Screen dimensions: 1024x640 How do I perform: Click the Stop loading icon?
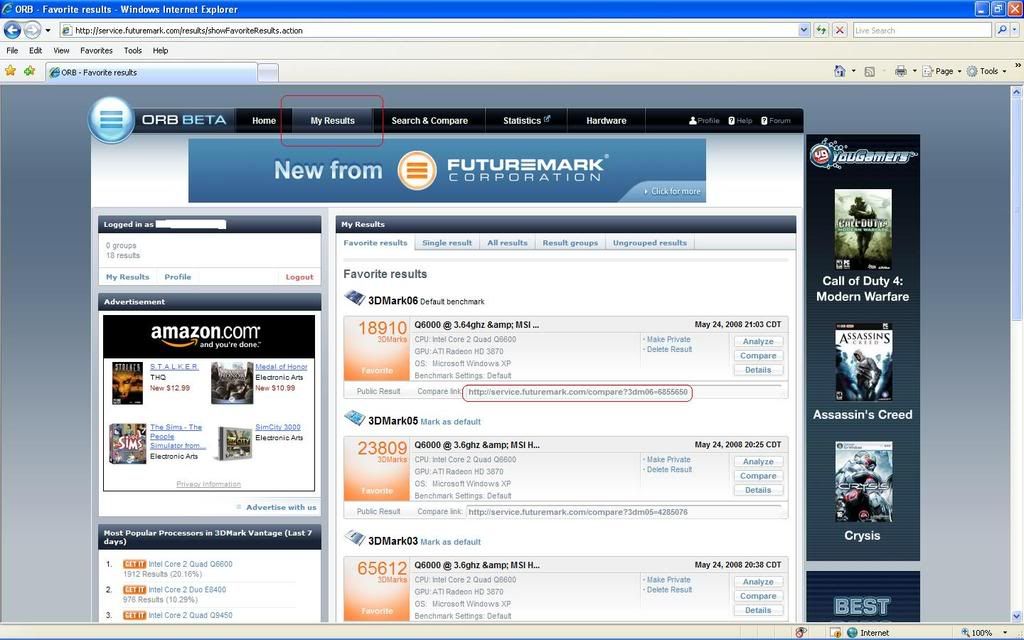839,30
